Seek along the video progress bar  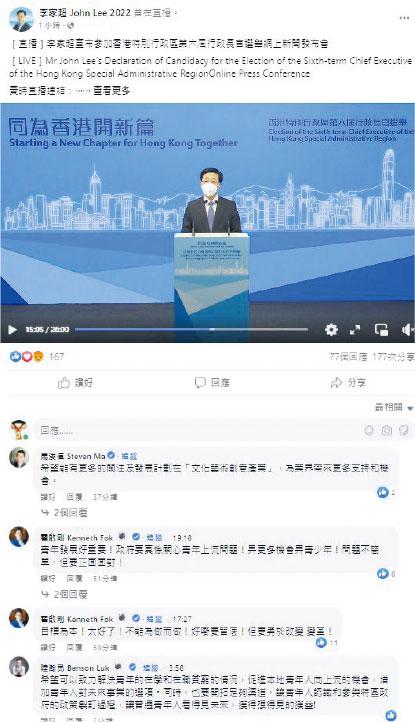191,329
